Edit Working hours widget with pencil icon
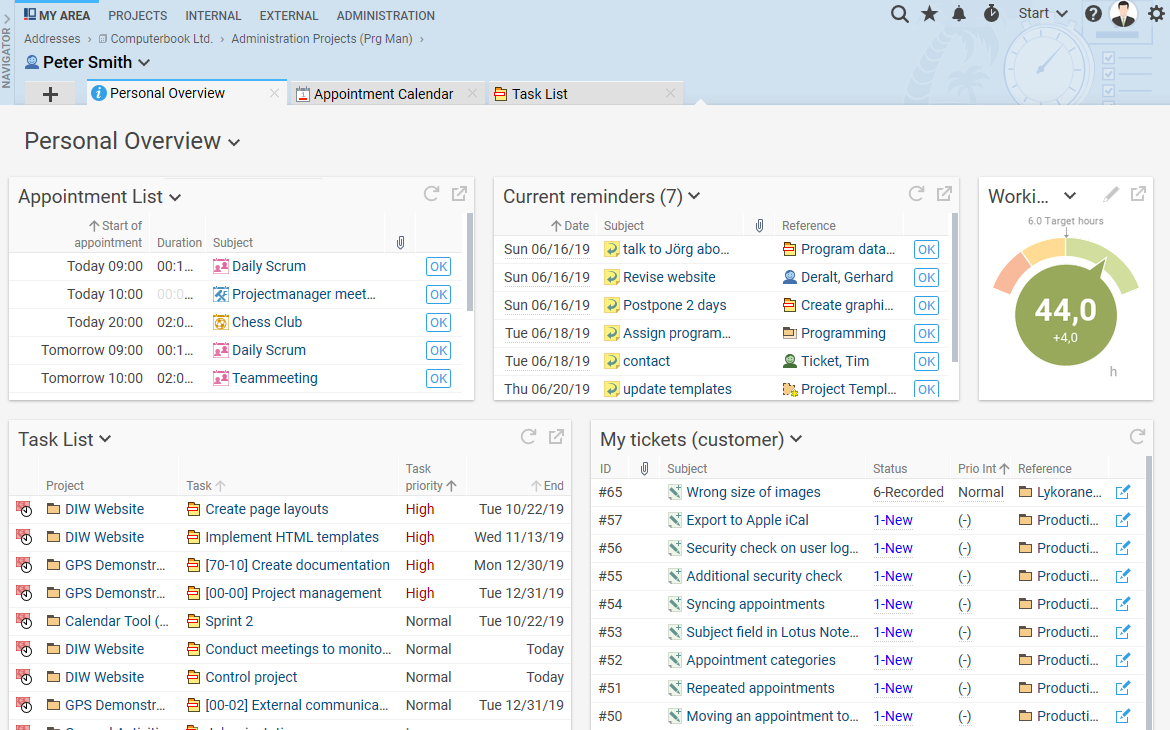The width and height of the screenshot is (1170, 730). (x=1110, y=194)
